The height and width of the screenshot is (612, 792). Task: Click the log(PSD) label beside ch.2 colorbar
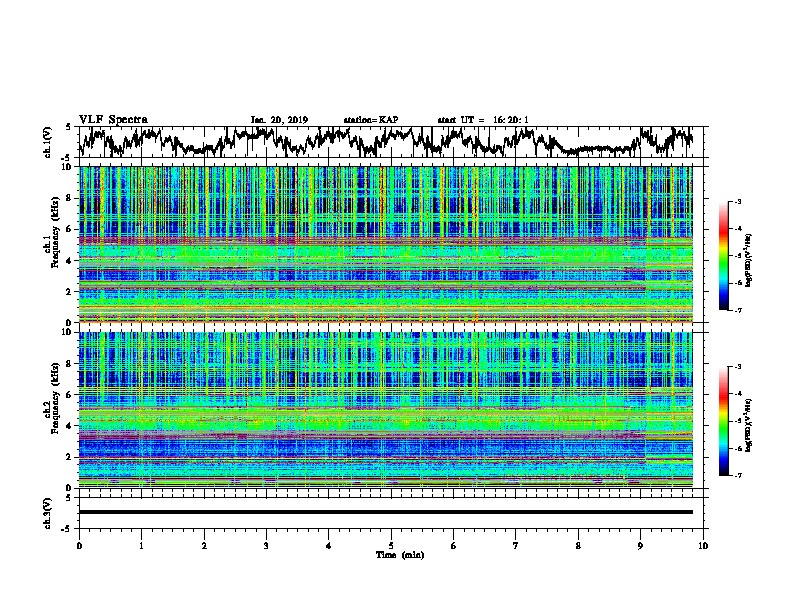(749, 423)
